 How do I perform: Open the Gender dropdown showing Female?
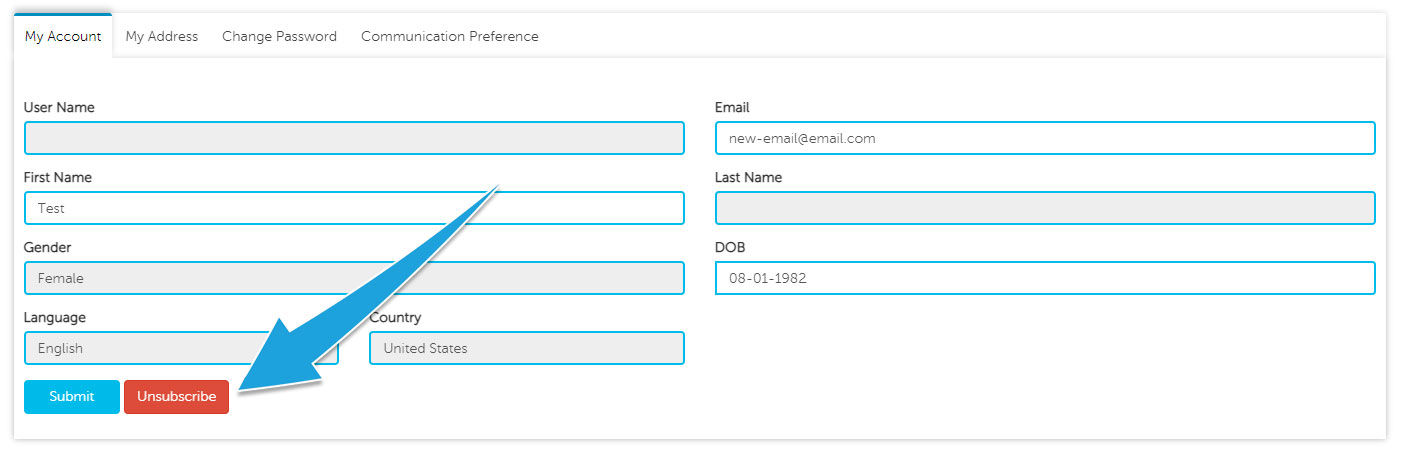[354, 278]
